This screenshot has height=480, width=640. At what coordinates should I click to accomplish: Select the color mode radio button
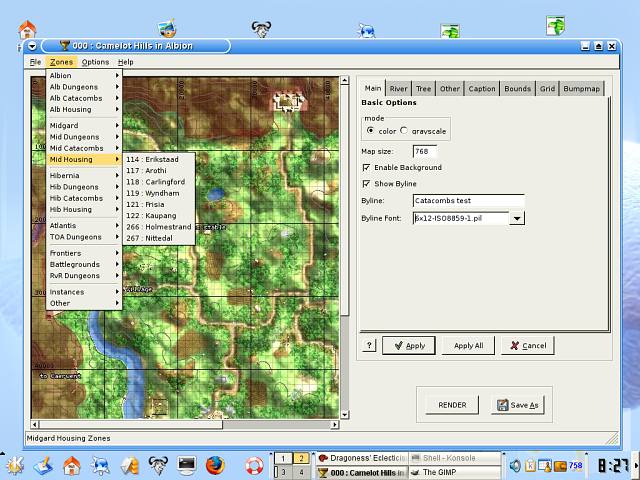pos(370,130)
